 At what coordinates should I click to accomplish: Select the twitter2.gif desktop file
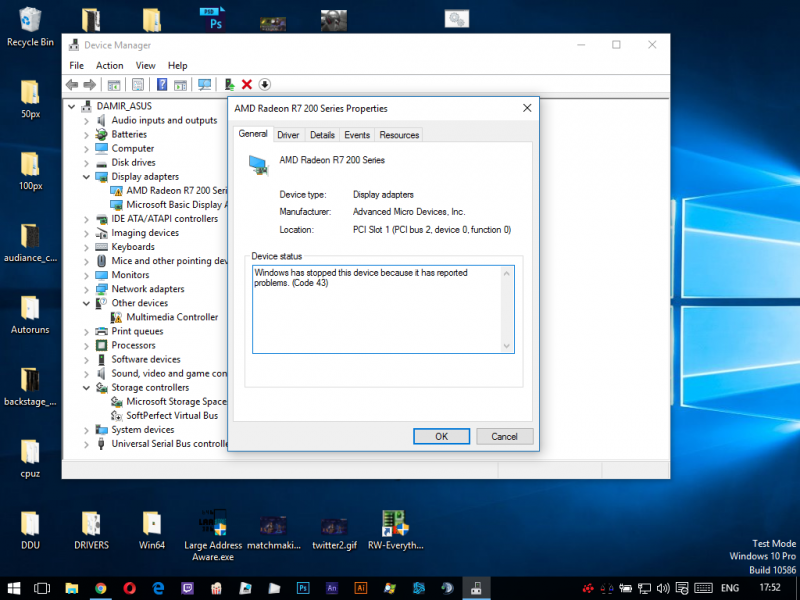click(x=334, y=534)
